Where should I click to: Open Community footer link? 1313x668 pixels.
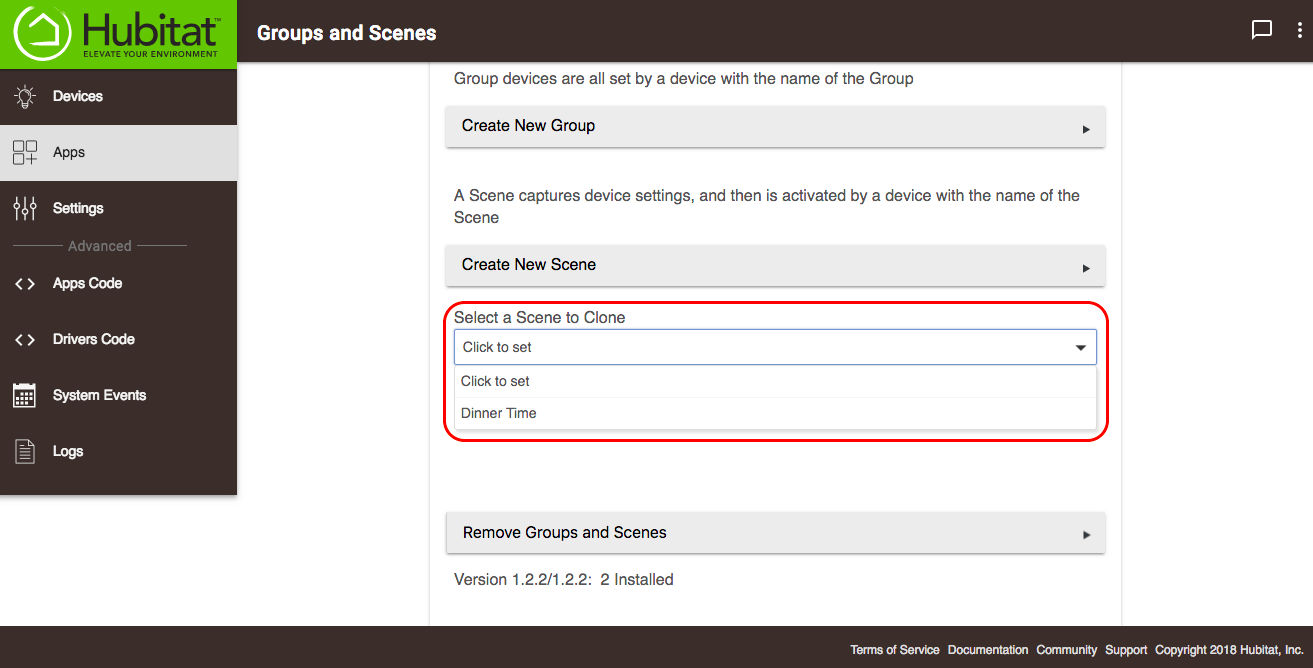(1067, 650)
